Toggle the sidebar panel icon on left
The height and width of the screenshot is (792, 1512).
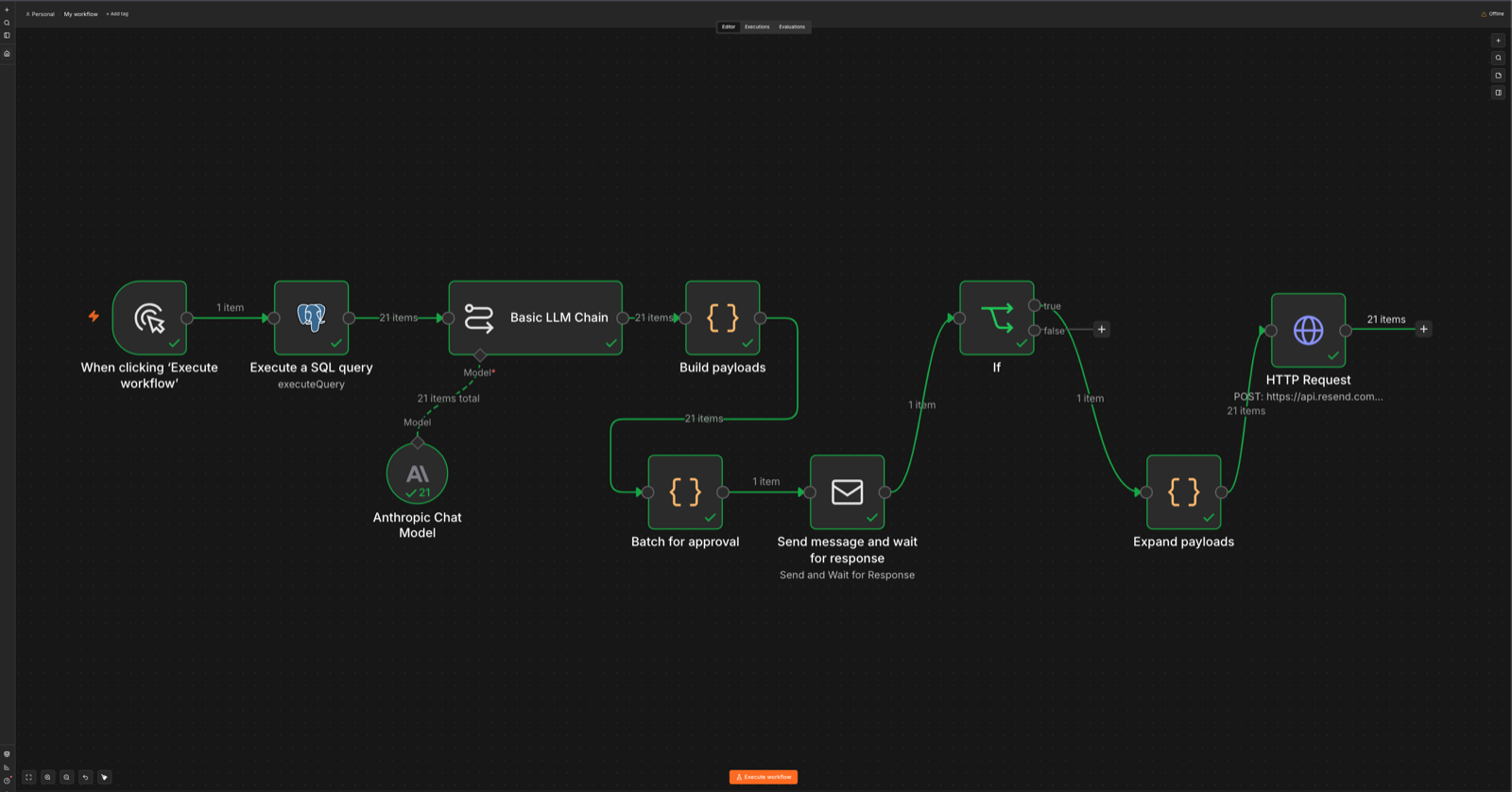(7, 35)
